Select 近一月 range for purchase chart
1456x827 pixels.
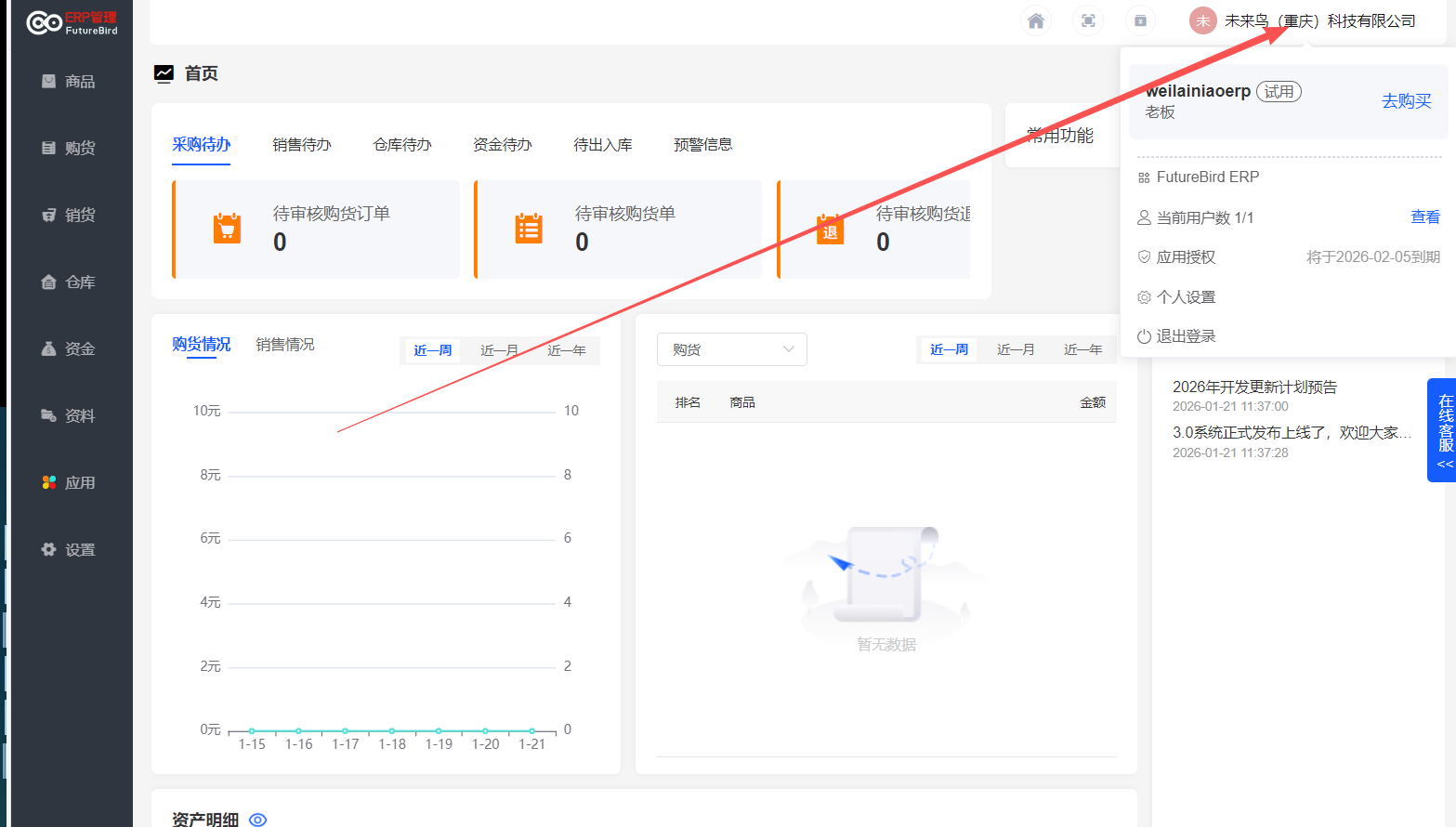pyautogui.click(x=499, y=350)
